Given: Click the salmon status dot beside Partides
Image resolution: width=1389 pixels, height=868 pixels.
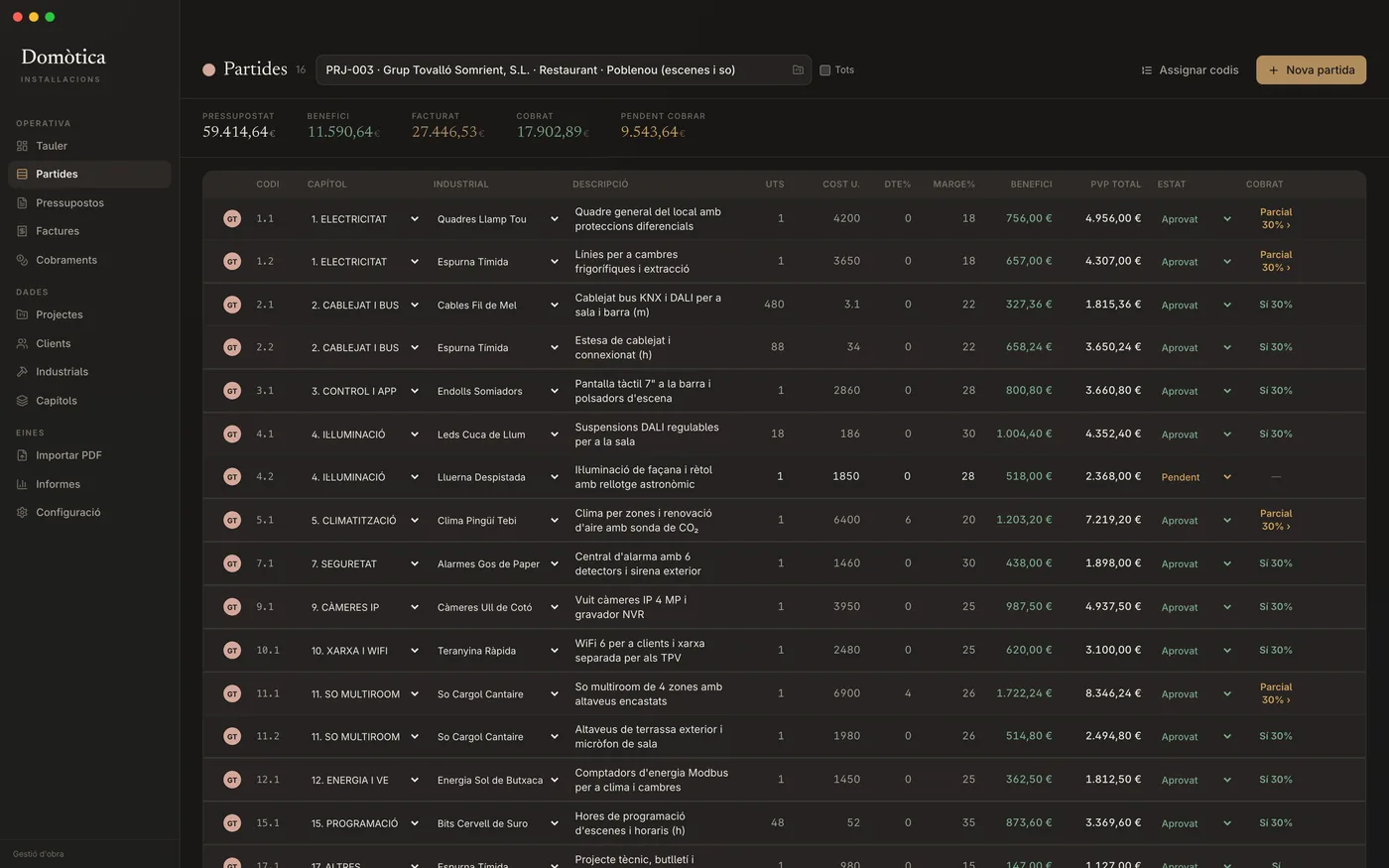Looking at the screenshot, I should 209,70.
